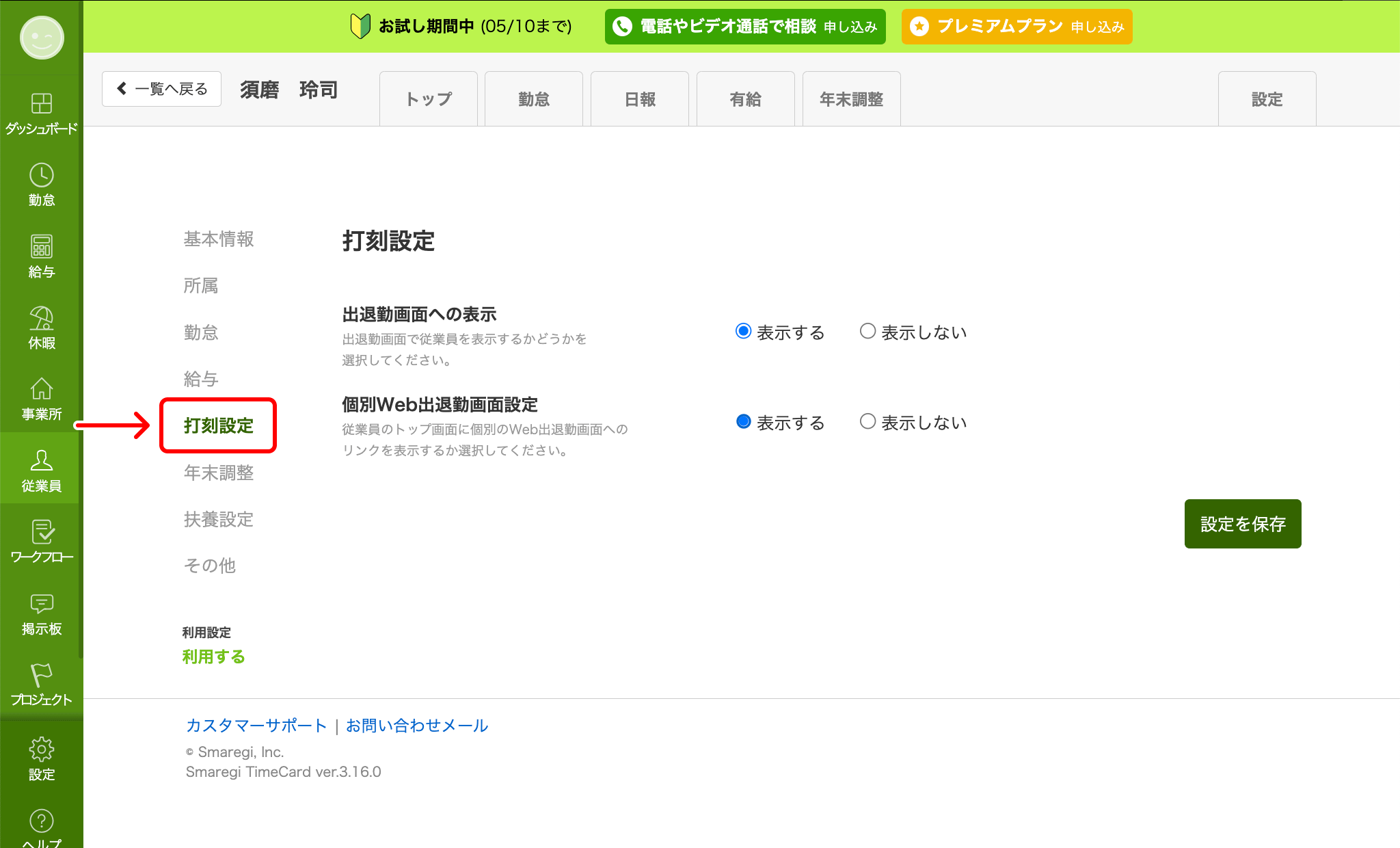Open 給与 calculator icon in sidebar
The height and width of the screenshot is (848, 1400).
pos(42,246)
